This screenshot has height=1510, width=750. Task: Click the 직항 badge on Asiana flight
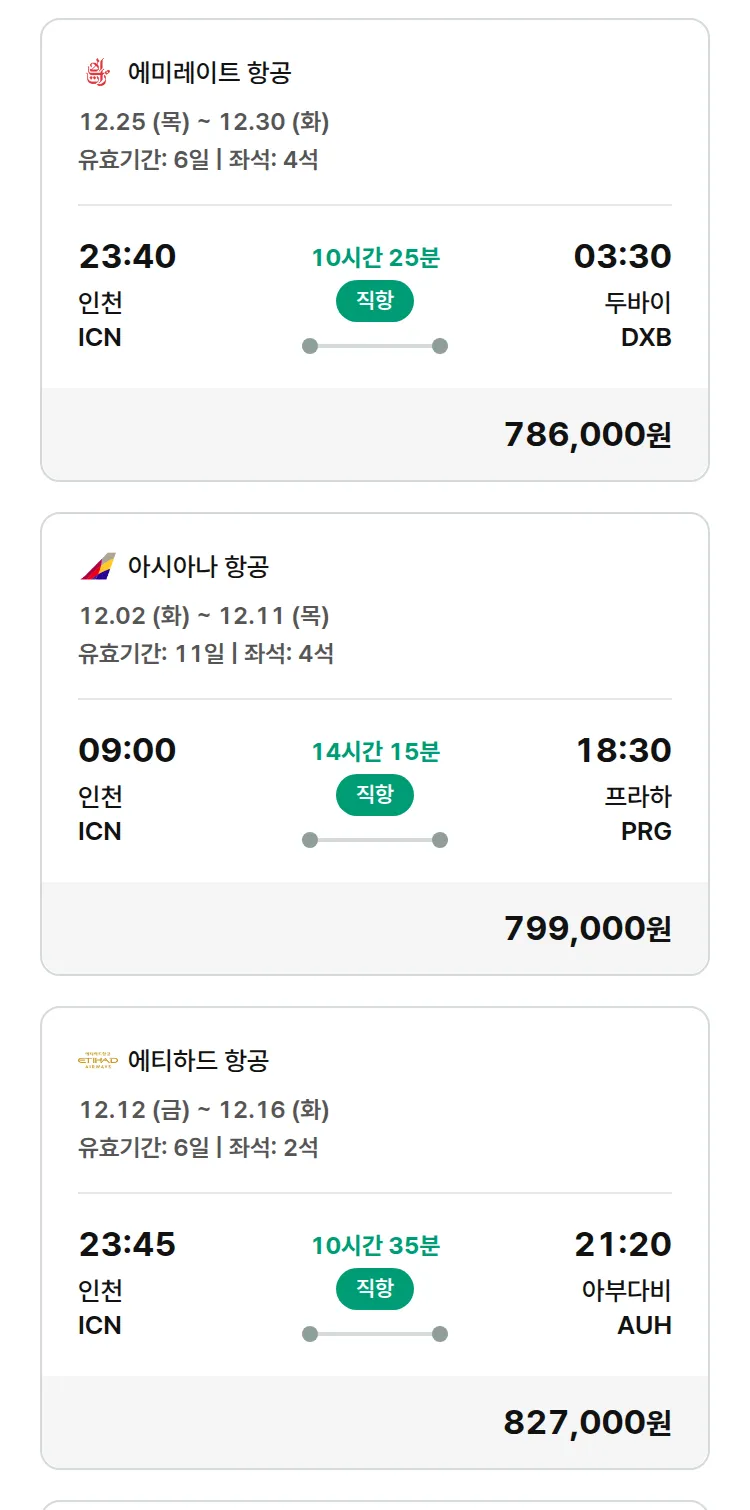coord(375,795)
